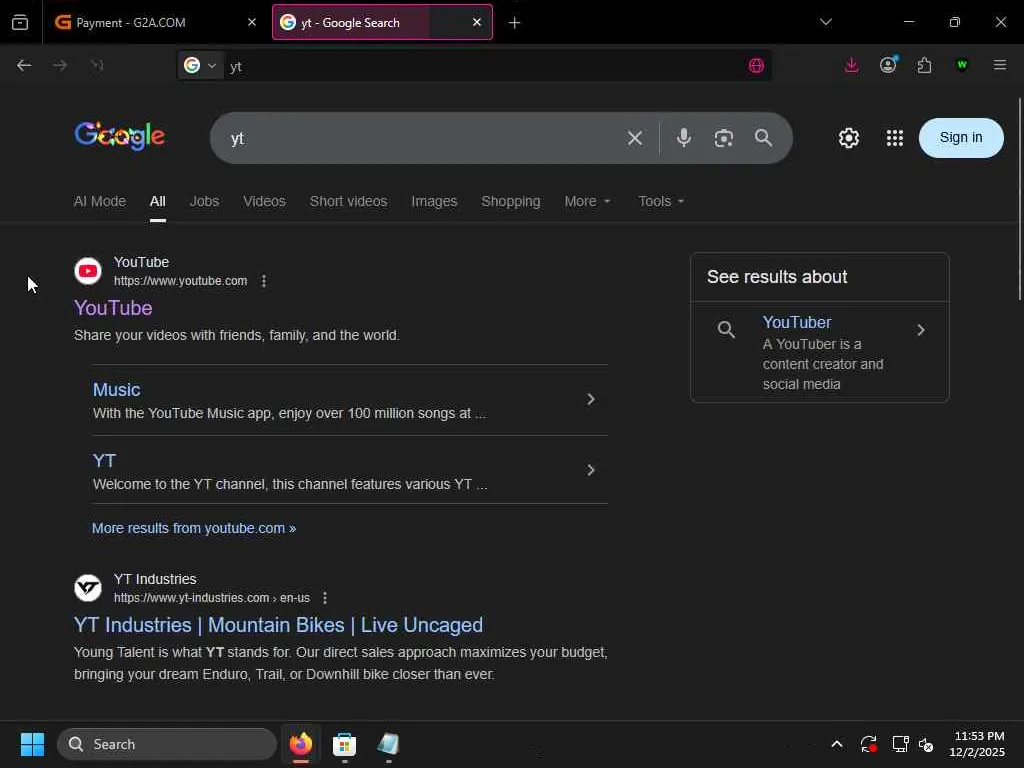This screenshot has width=1024, height=768.
Task: Go back to the previous page
Action: [24, 65]
